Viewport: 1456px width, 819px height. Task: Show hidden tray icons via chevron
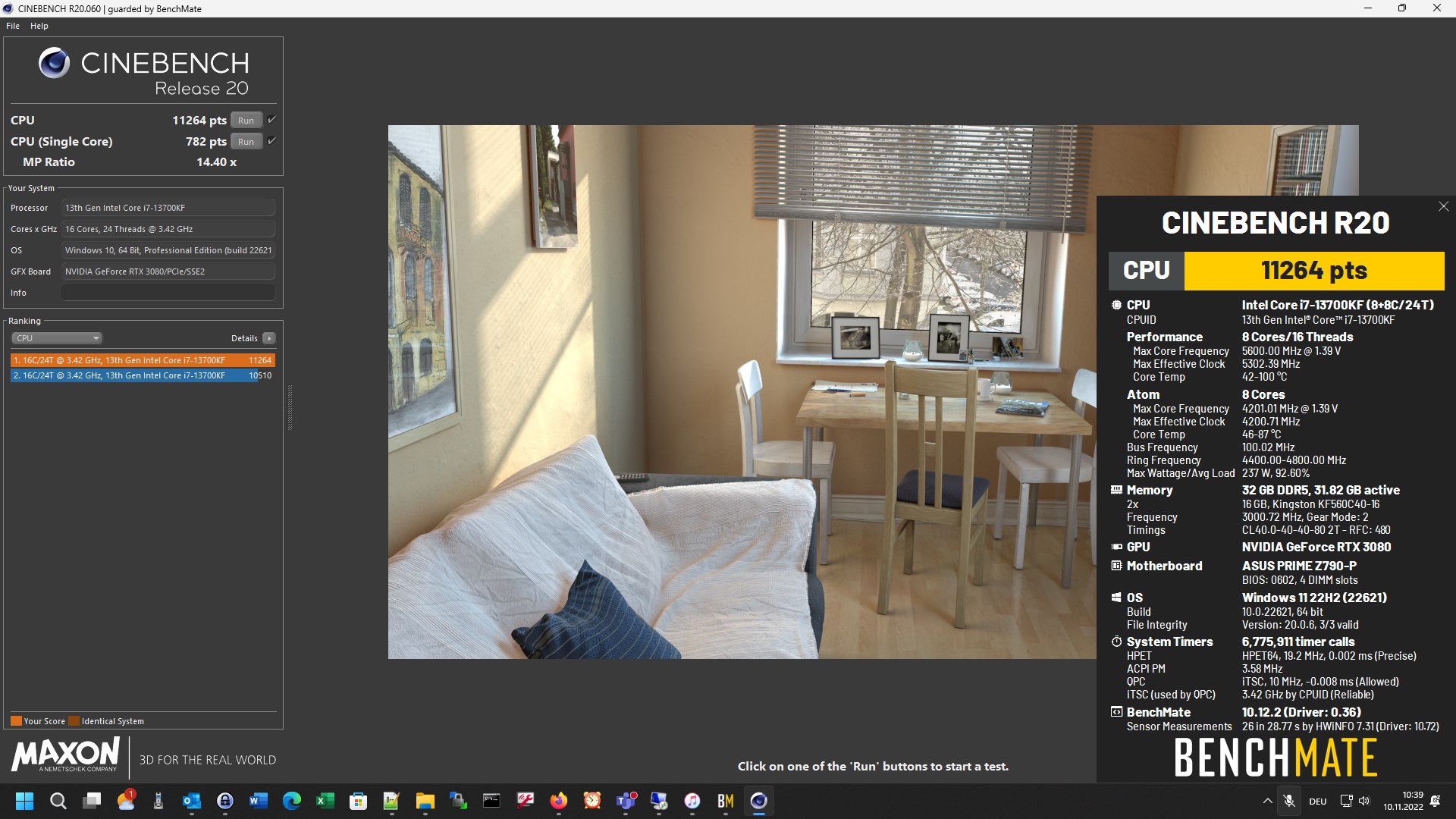click(1267, 801)
